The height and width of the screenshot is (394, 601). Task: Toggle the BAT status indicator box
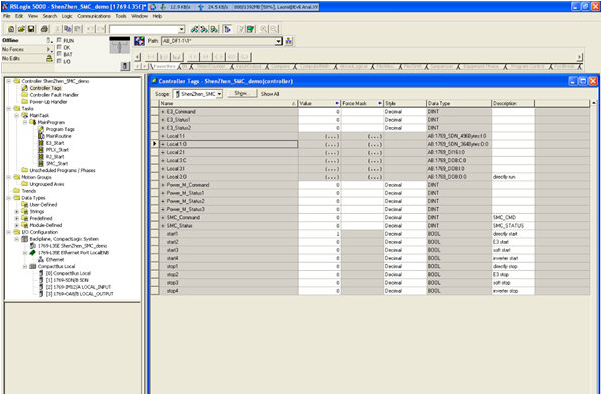coord(59,54)
